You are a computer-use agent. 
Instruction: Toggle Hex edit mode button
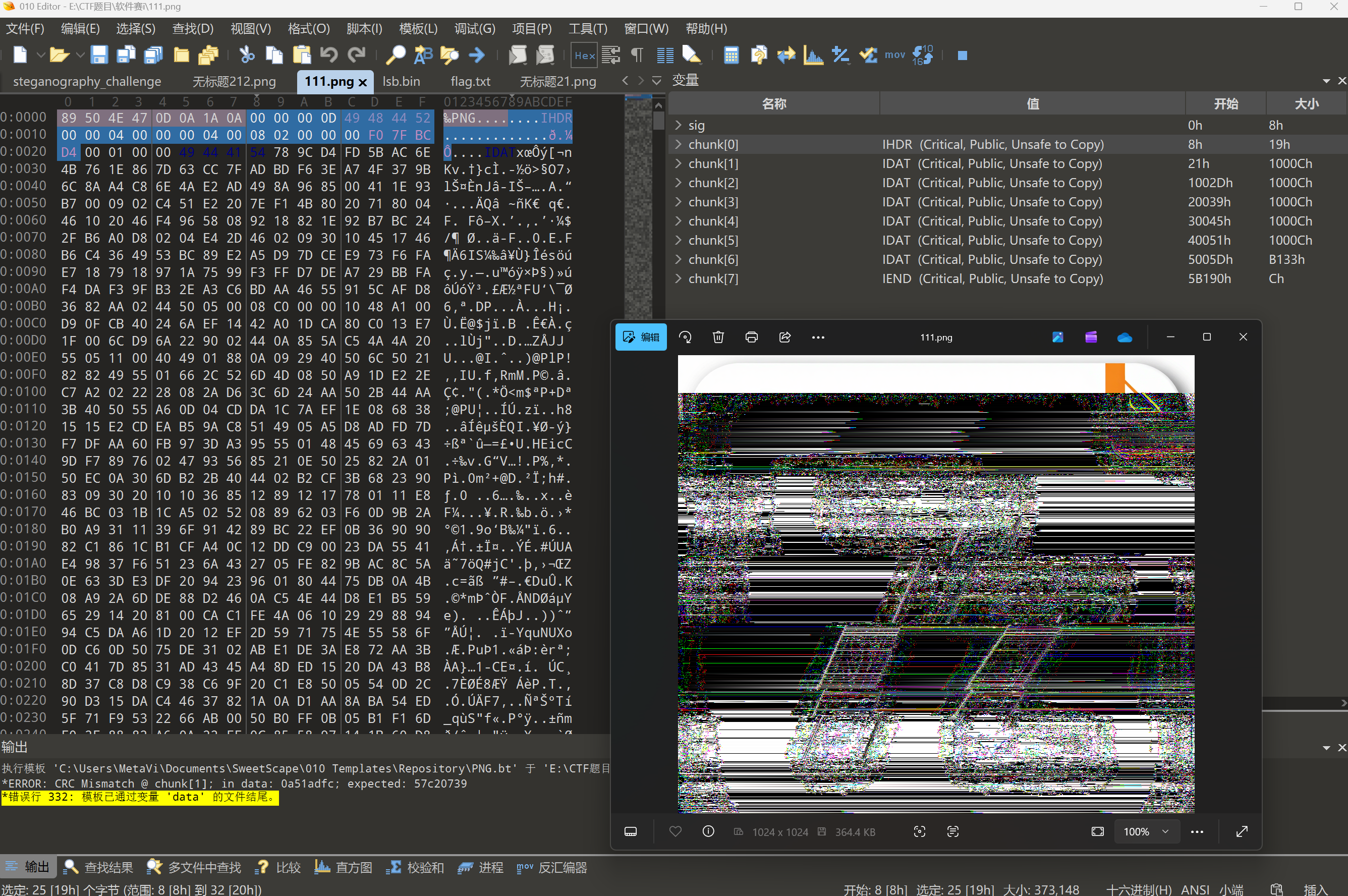coord(584,55)
